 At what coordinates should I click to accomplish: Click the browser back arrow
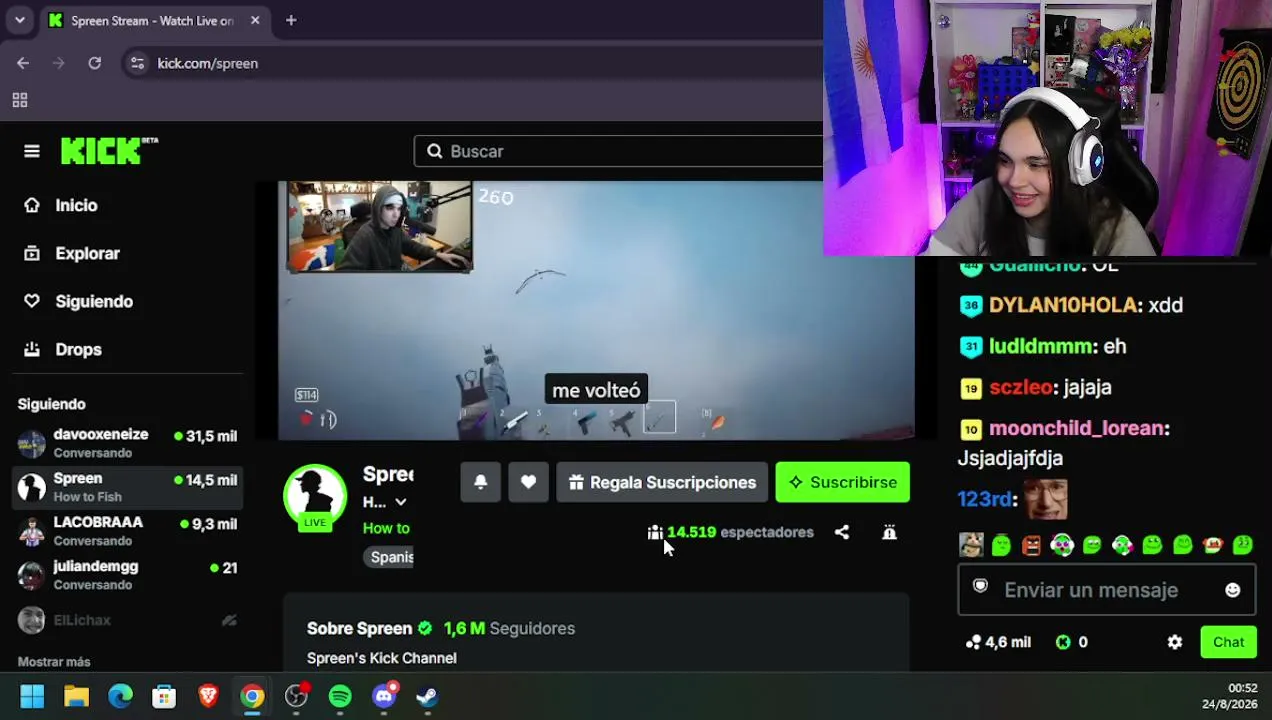coord(23,63)
